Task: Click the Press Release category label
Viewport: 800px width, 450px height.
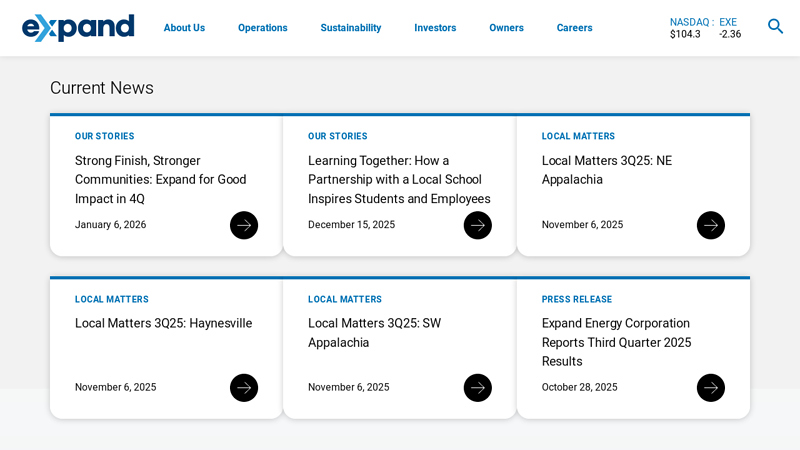Action: click(x=577, y=299)
